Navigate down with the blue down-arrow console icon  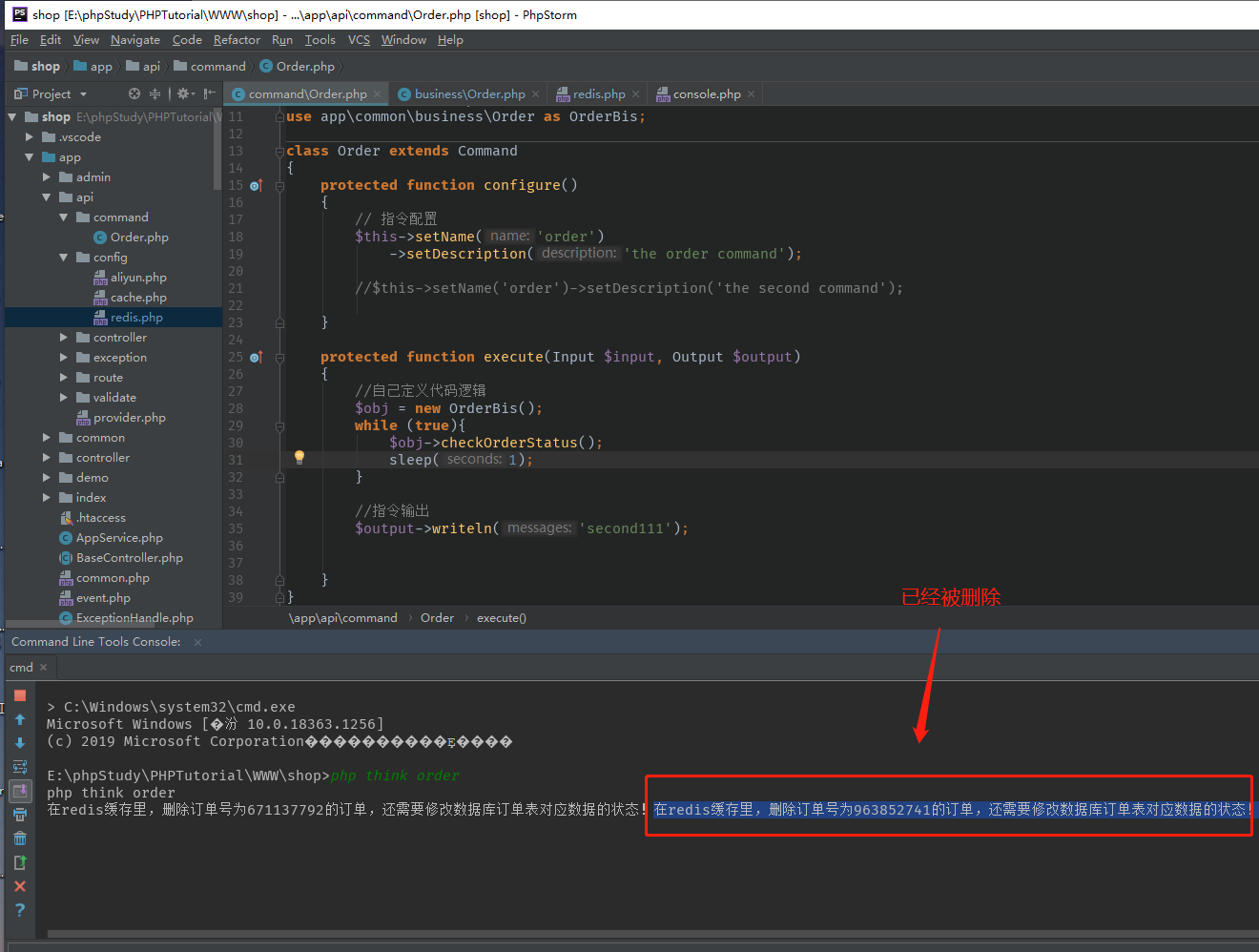coord(20,743)
